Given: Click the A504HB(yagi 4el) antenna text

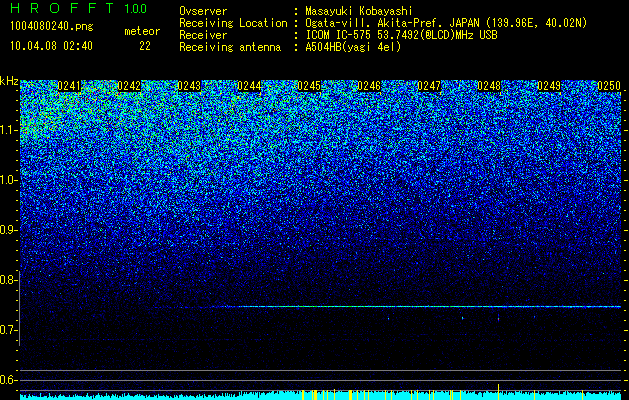Looking at the screenshot, I should click(x=353, y=47).
